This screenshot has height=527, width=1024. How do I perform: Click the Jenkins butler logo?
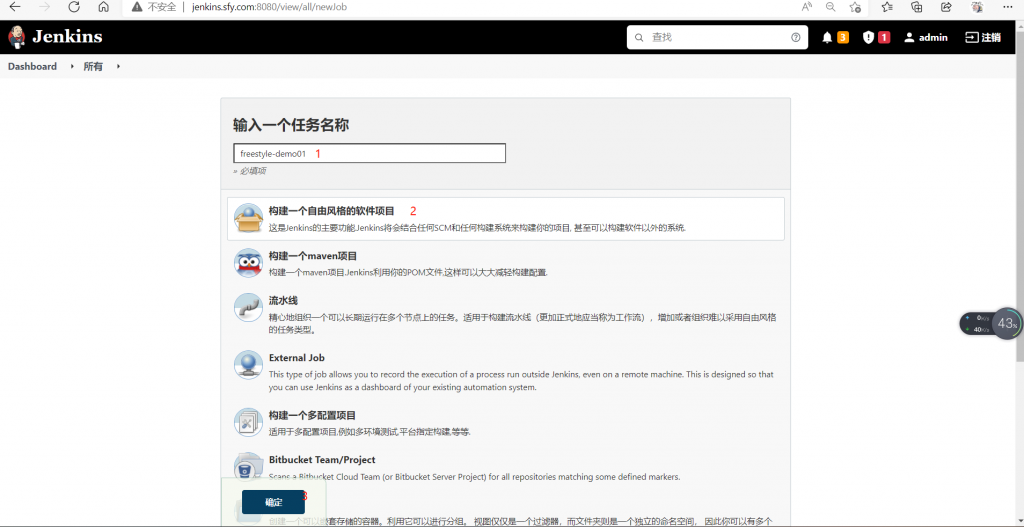point(17,37)
